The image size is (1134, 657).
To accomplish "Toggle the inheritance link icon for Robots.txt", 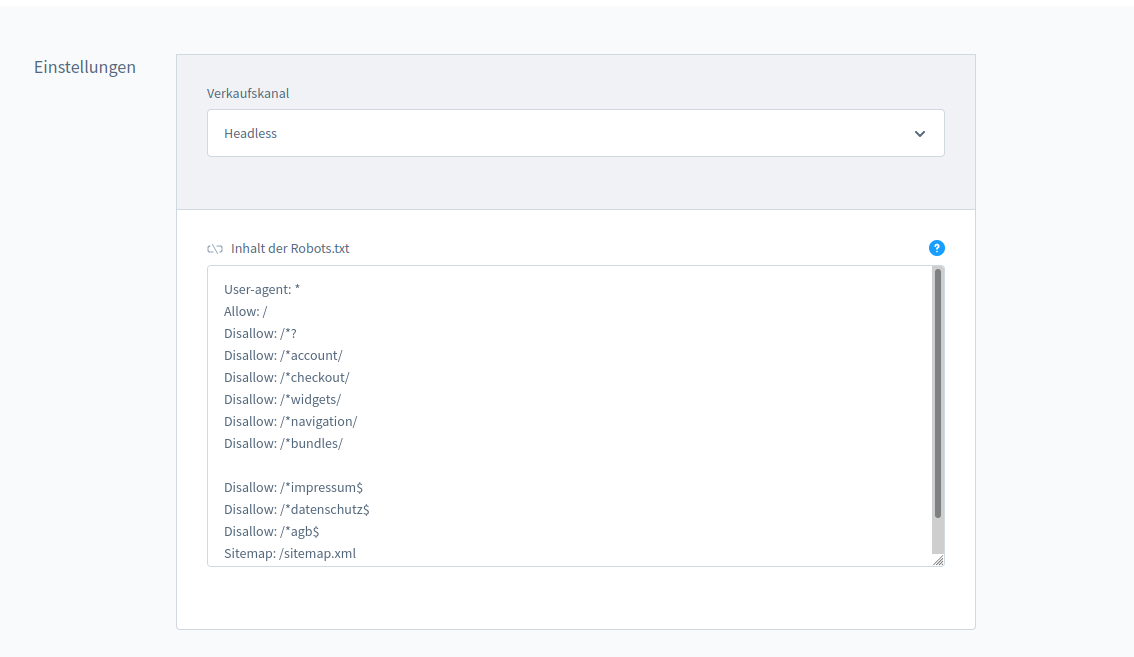I will point(214,249).
